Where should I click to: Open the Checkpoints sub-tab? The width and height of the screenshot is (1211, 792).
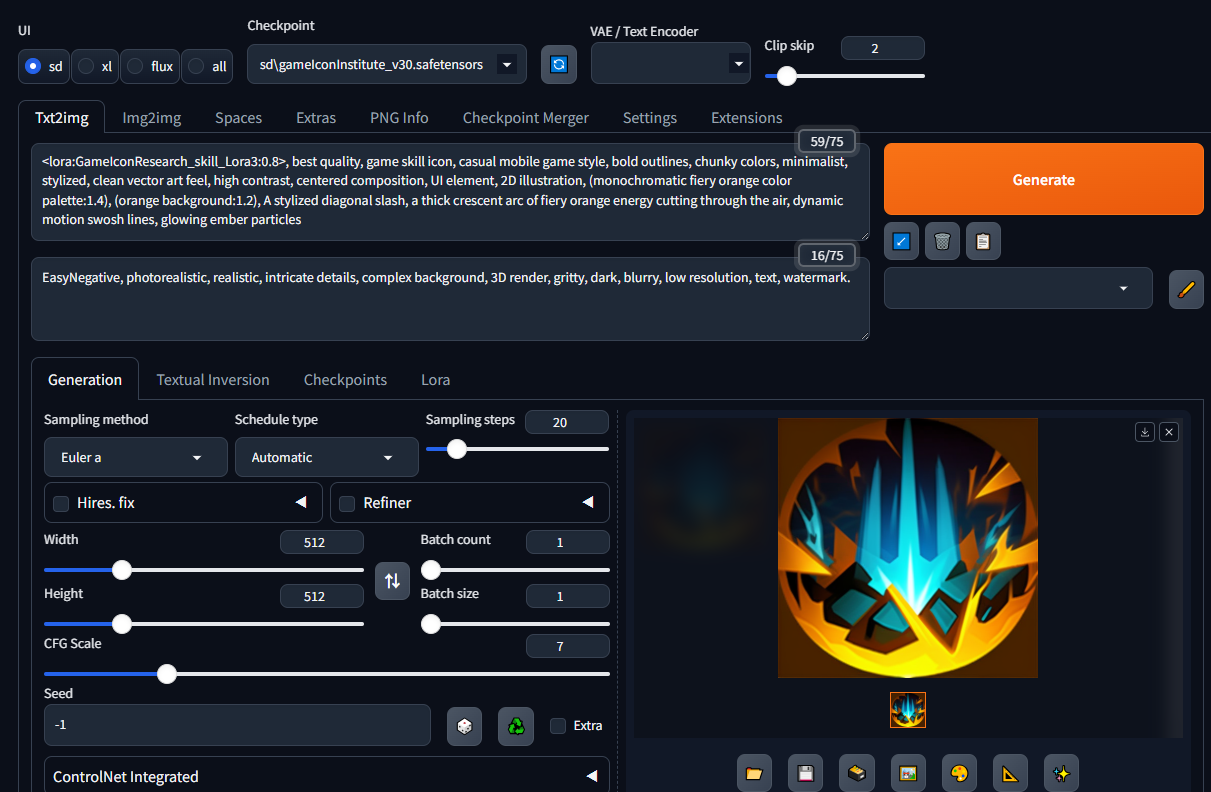345,379
